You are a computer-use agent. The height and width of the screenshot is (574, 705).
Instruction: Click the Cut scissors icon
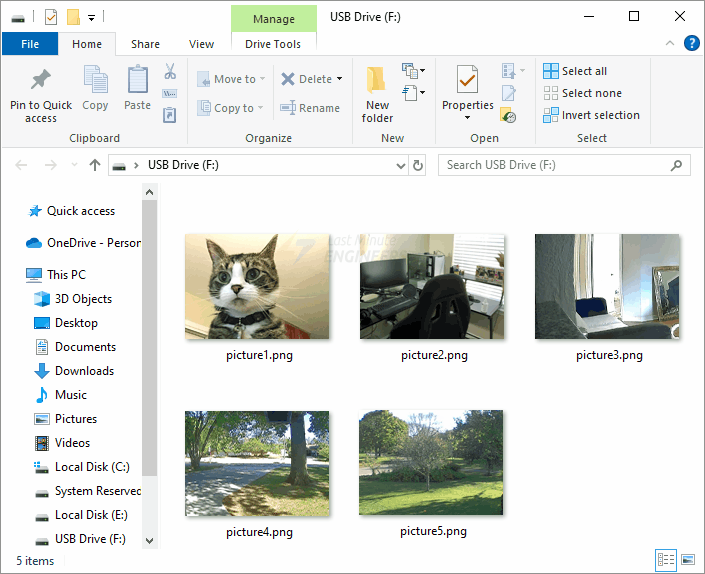(x=169, y=72)
